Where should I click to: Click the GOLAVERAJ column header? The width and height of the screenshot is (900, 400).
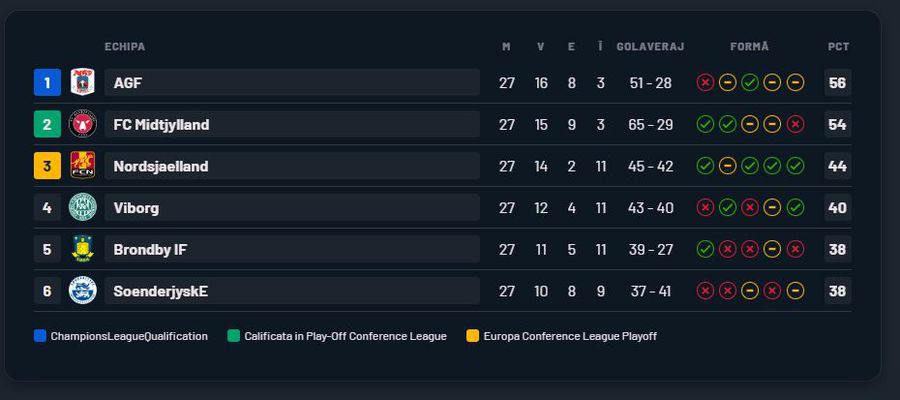(650, 47)
